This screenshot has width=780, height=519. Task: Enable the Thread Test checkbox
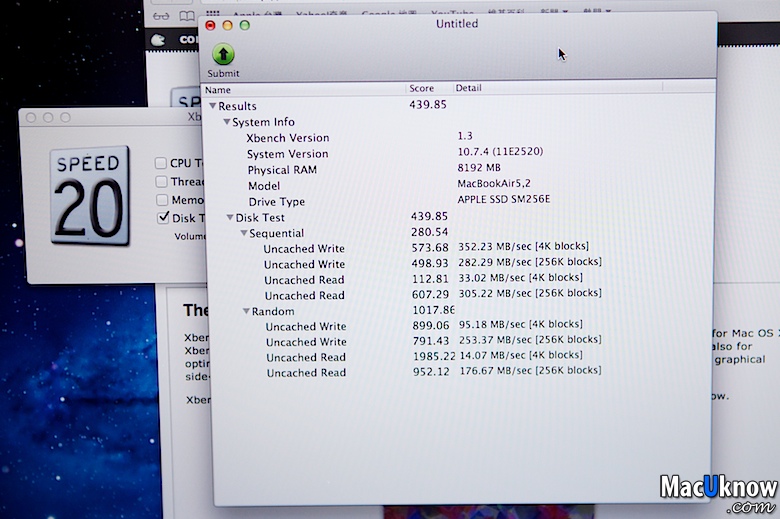point(161,182)
